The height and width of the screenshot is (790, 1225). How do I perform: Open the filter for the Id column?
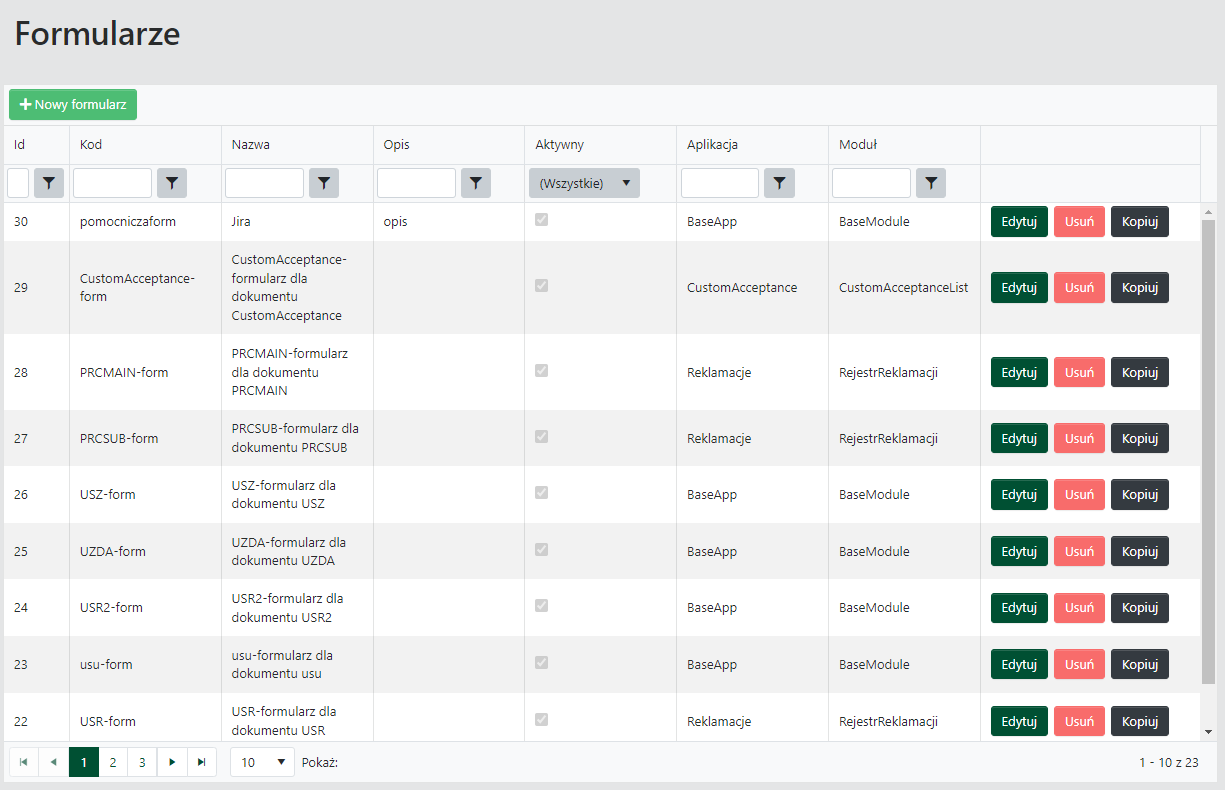[48, 183]
